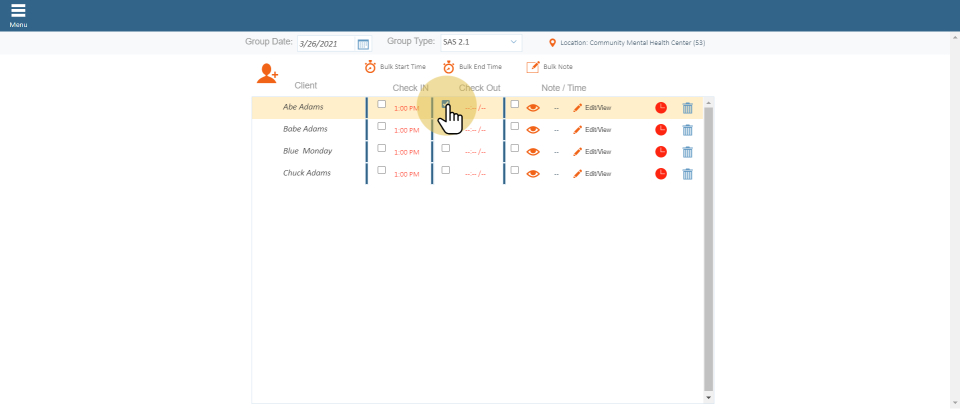
Task: Check the Check IN box for Abe Adams
Action: tap(381, 104)
